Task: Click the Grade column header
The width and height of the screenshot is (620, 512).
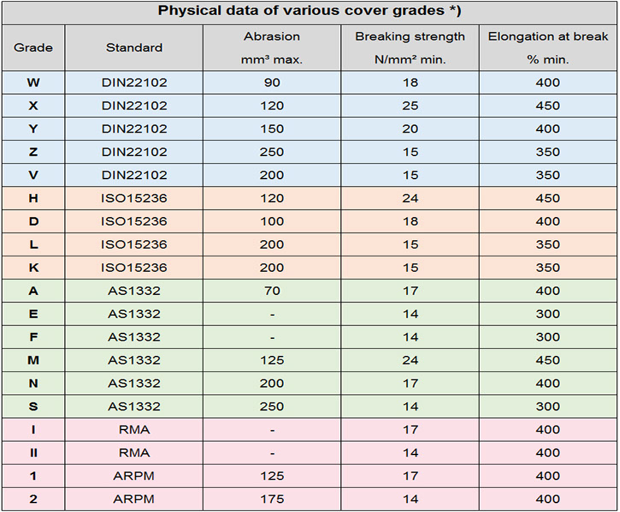Action: point(33,47)
